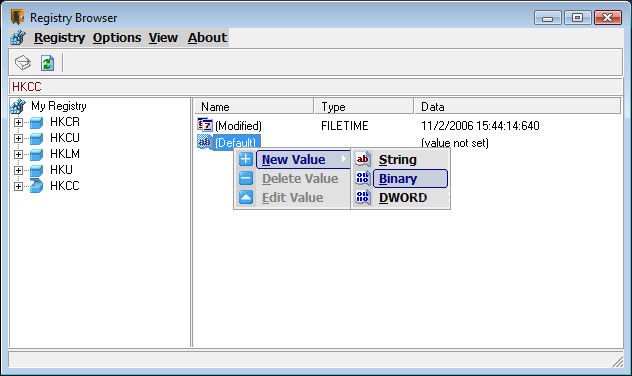Click the plus icon beside New Value
Image resolution: width=632 pixels, height=376 pixels.
(x=246, y=159)
